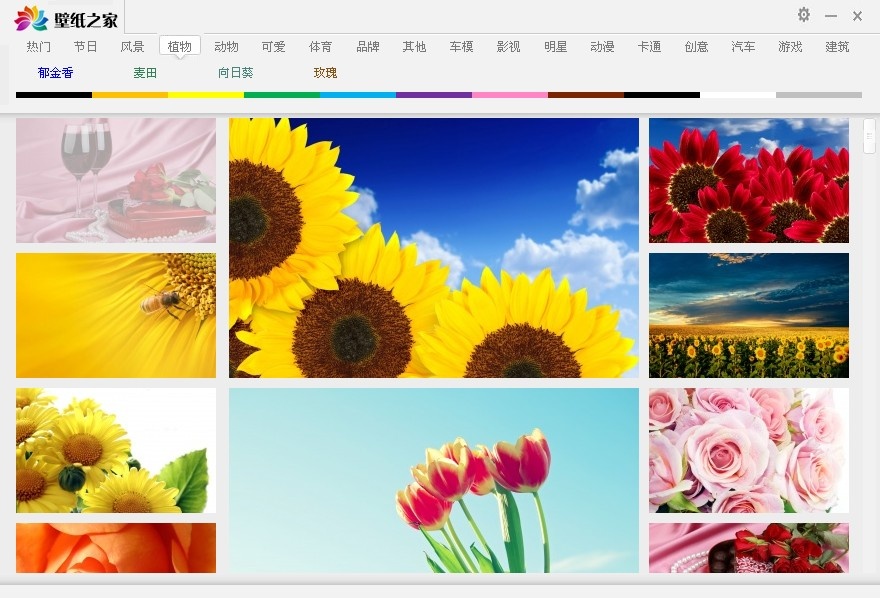
Task: Open the yellow daisies on white wallpaper
Action: (x=116, y=450)
